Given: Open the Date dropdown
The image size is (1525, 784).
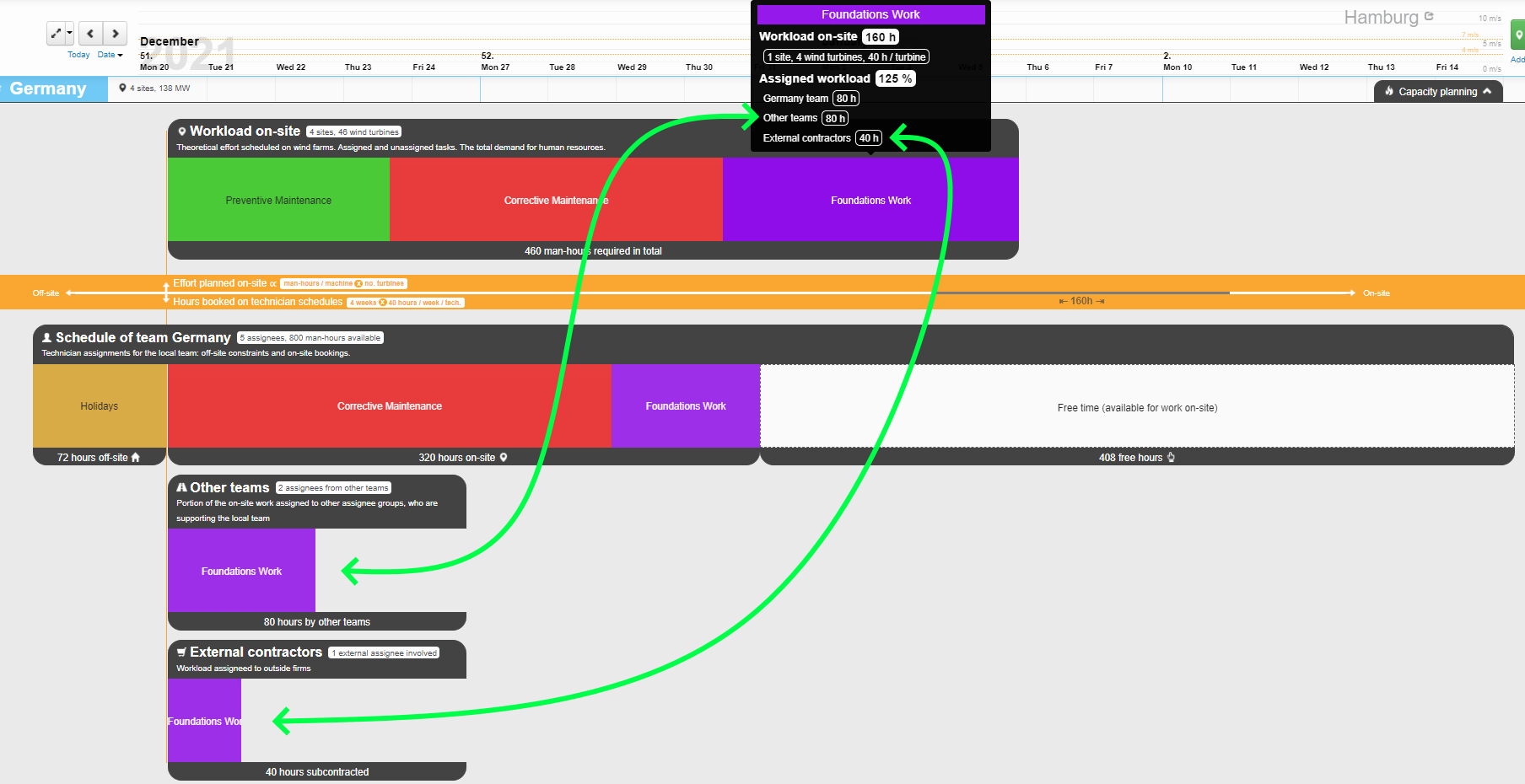Looking at the screenshot, I should 110,54.
